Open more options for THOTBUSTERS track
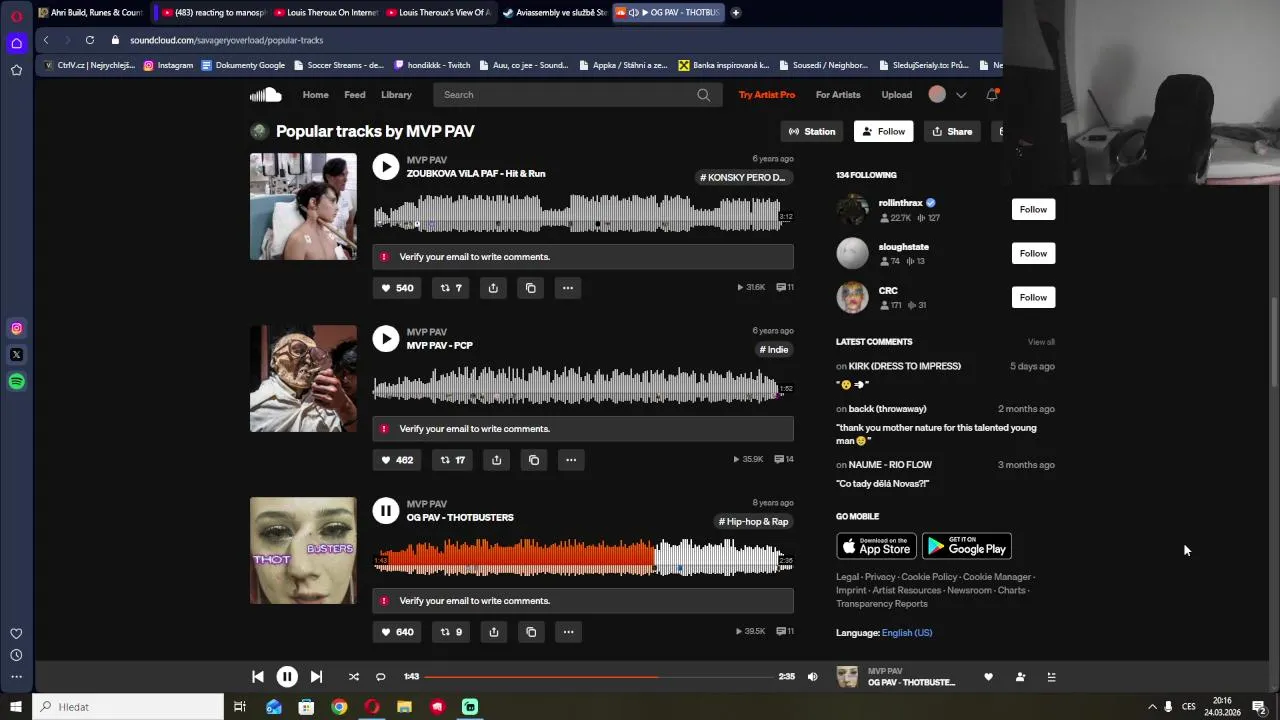 [568, 632]
